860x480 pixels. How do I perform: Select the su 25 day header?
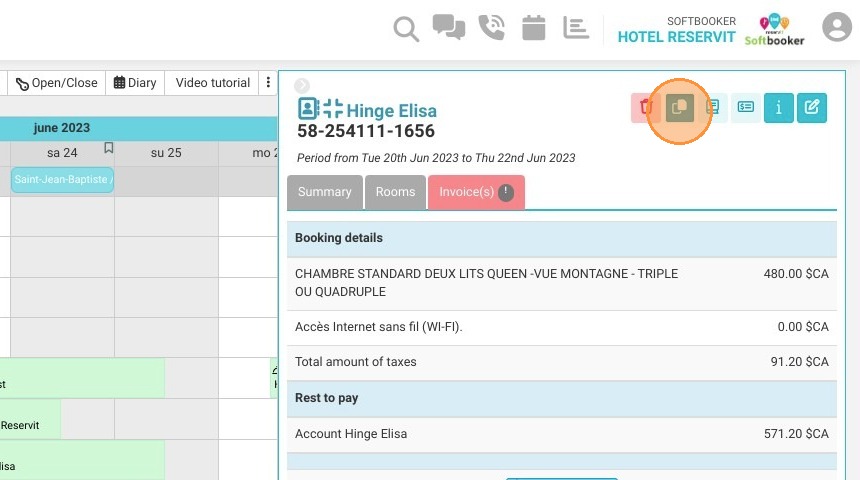166,153
